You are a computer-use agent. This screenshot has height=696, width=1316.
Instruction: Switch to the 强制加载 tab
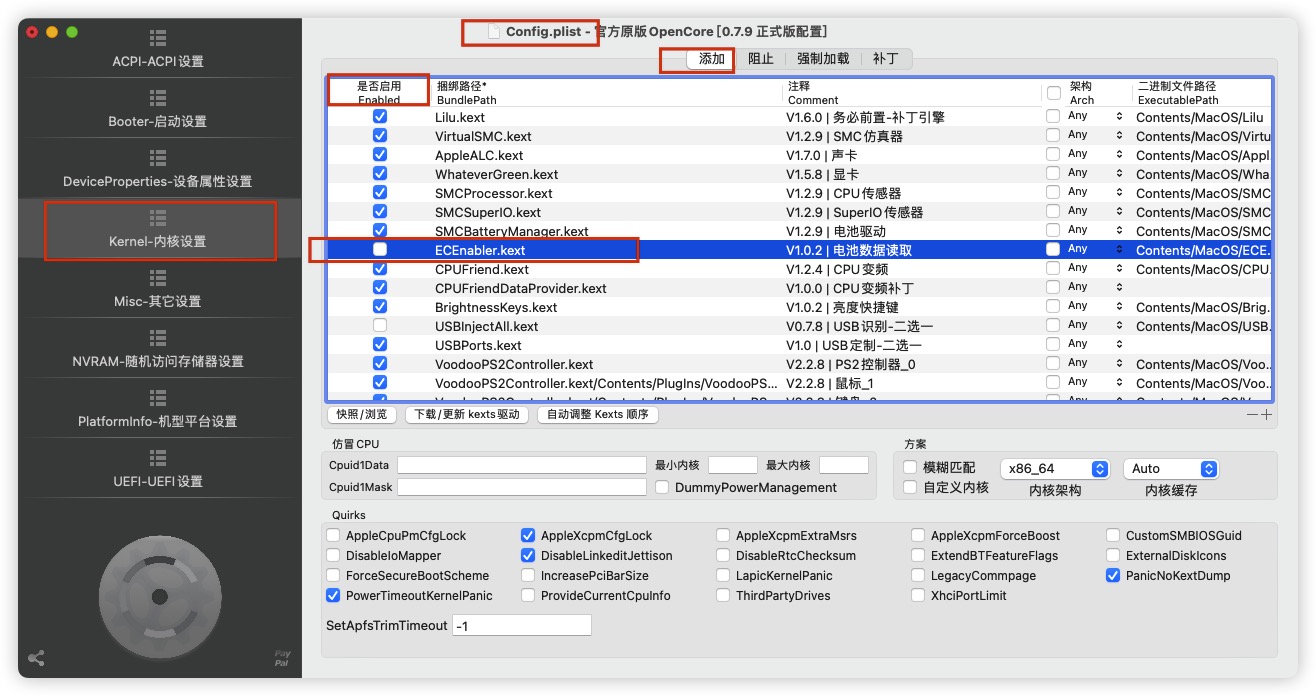pyautogui.click(x=823, y=59)
